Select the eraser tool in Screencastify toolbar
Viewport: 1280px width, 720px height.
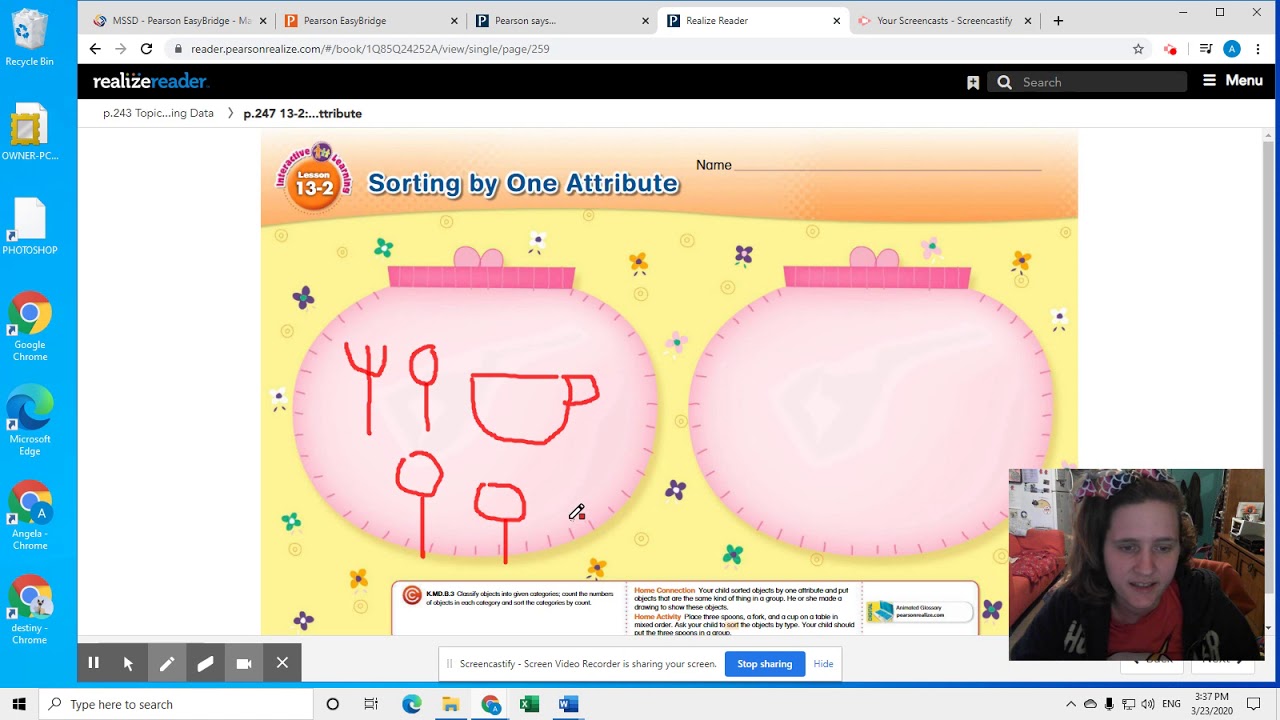click(x=205, y=663)
